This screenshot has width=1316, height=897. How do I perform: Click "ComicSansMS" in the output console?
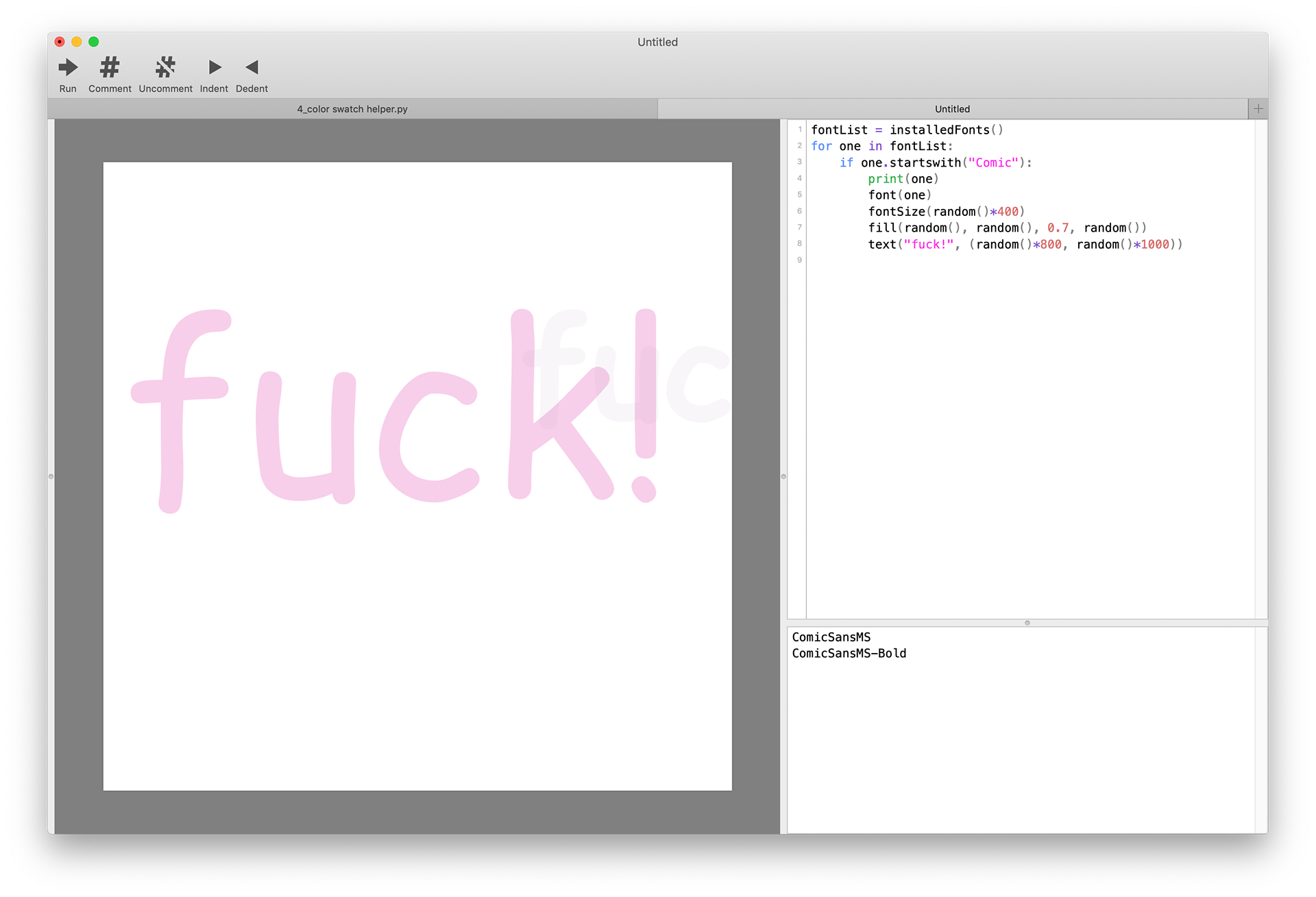[831, 637]
